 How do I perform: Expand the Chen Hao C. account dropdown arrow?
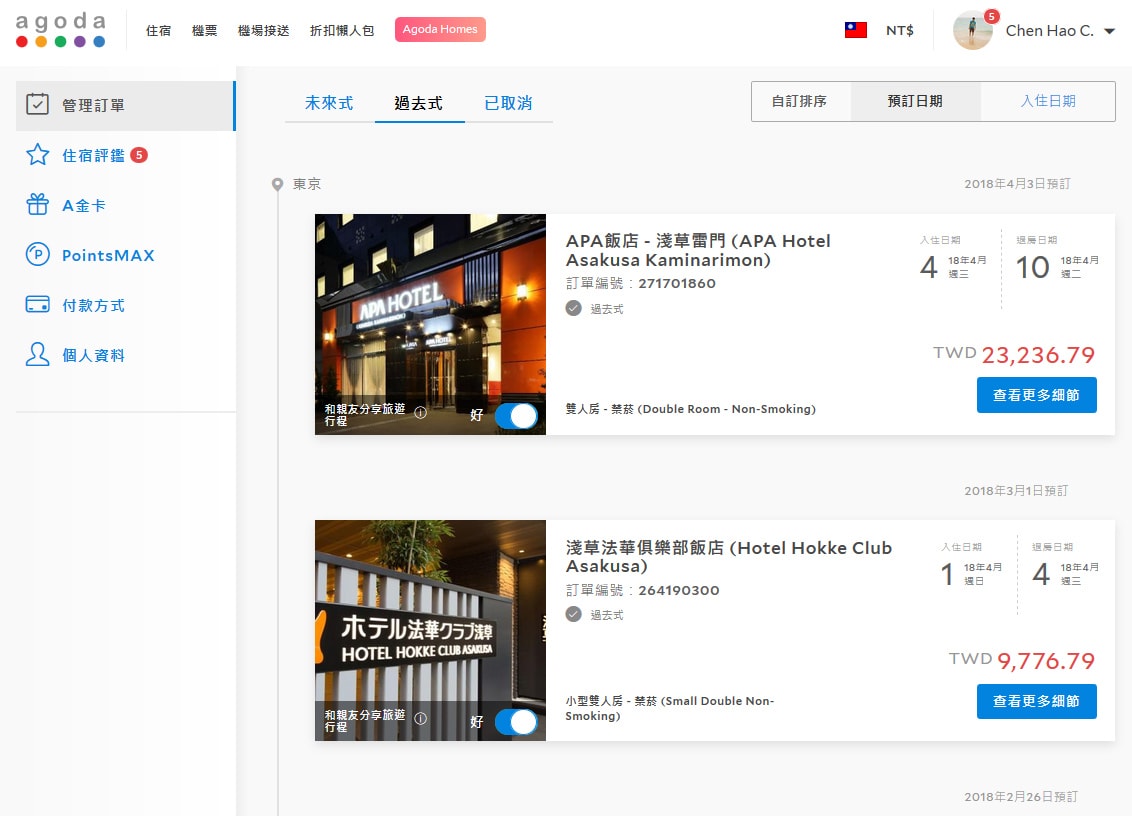[1110, 31]
